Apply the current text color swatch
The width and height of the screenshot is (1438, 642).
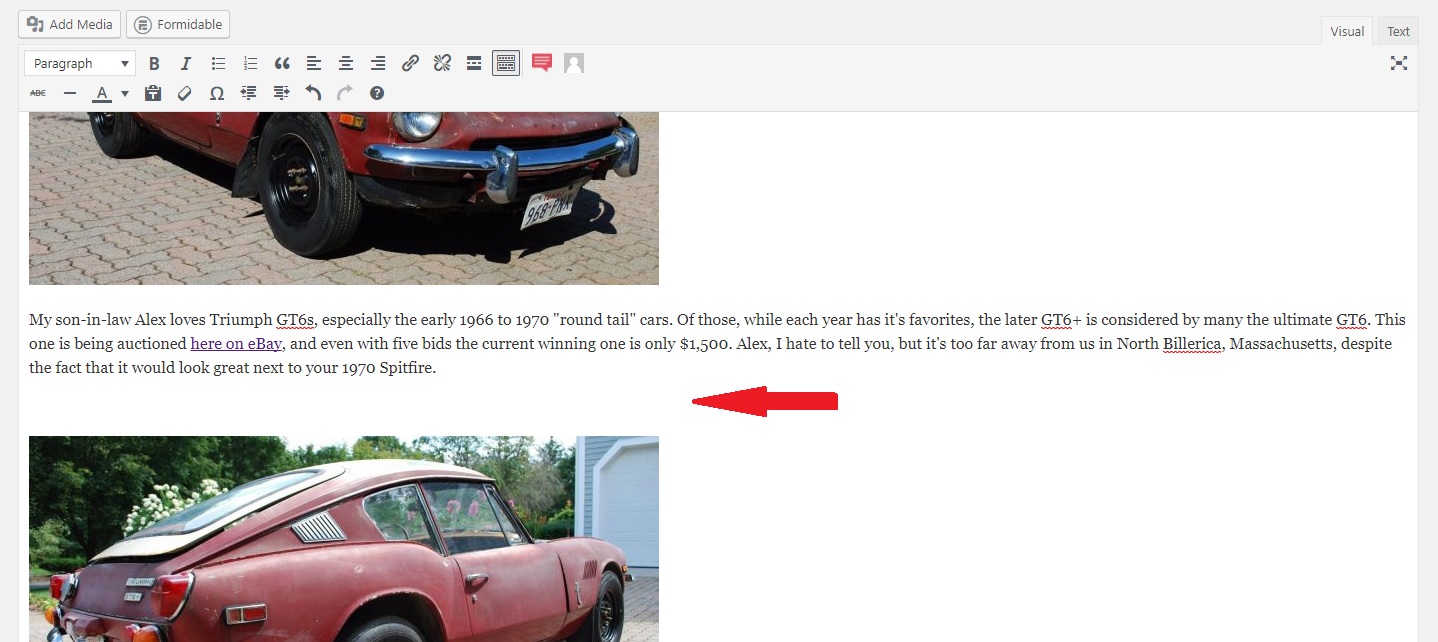[102, 93]
